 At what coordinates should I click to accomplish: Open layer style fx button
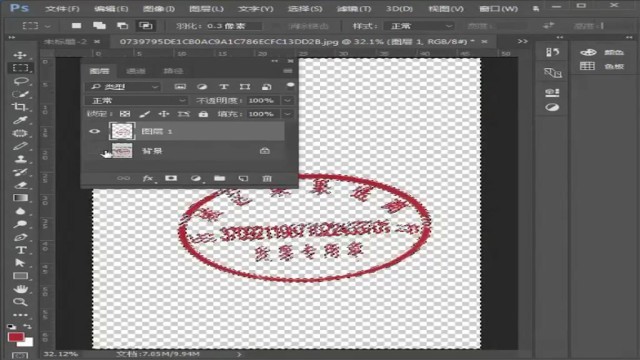tap(148, 178)
